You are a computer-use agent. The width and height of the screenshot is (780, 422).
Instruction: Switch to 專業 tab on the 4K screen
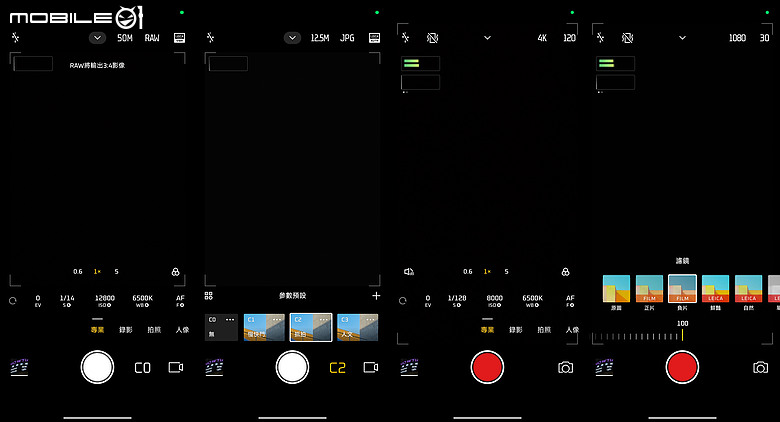point(488,330)
